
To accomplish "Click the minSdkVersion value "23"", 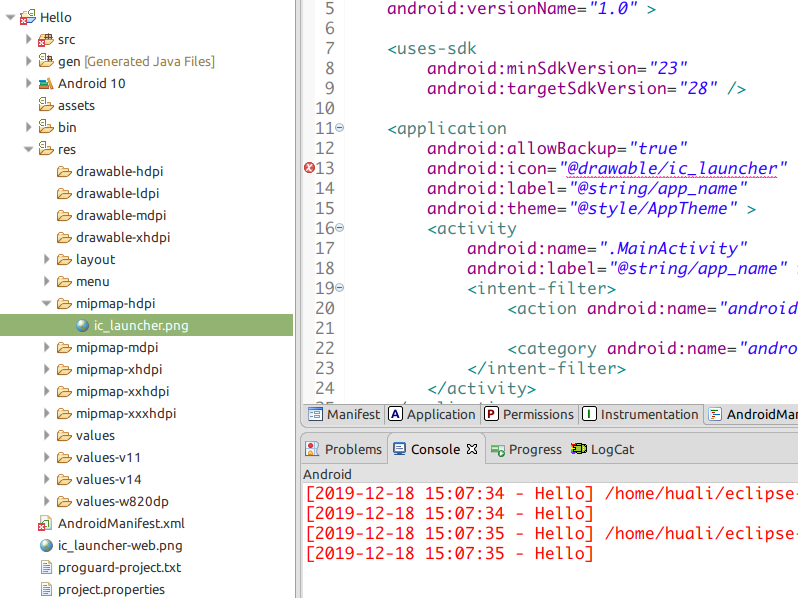I will pyautogui.click(x=668, y=68).
